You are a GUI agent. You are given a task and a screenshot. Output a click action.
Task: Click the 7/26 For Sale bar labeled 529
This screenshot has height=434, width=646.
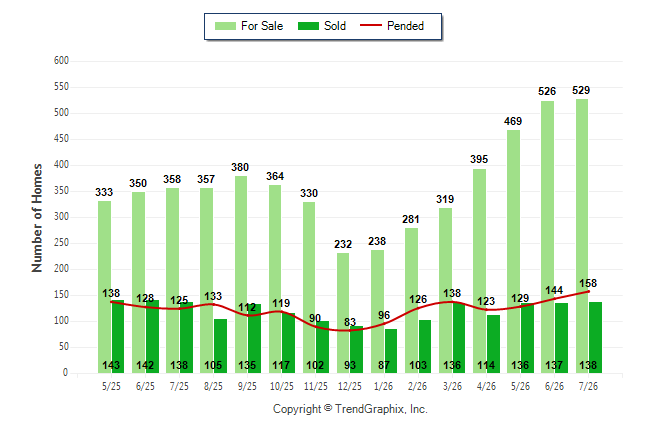[582, 236]
